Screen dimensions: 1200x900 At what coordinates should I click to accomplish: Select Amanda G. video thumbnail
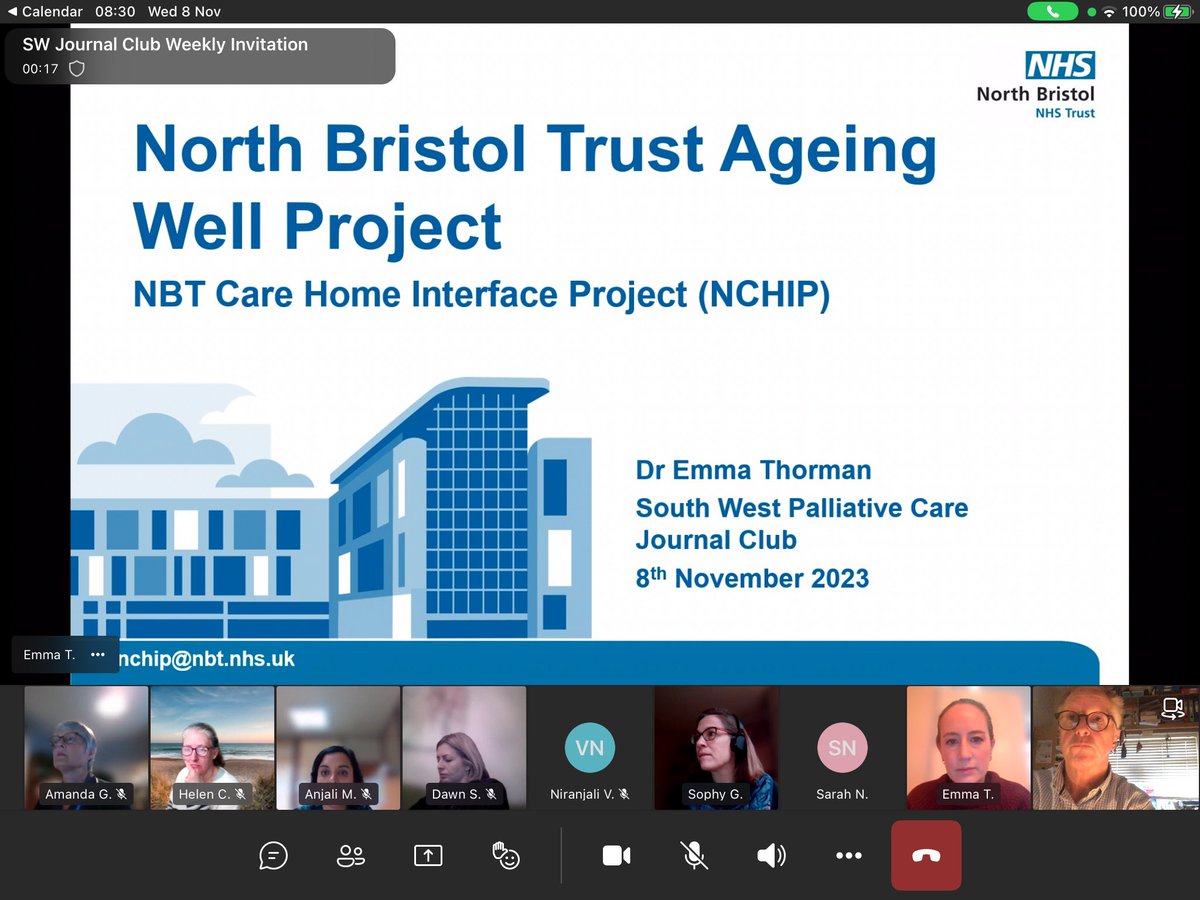(x=86, y=747)
